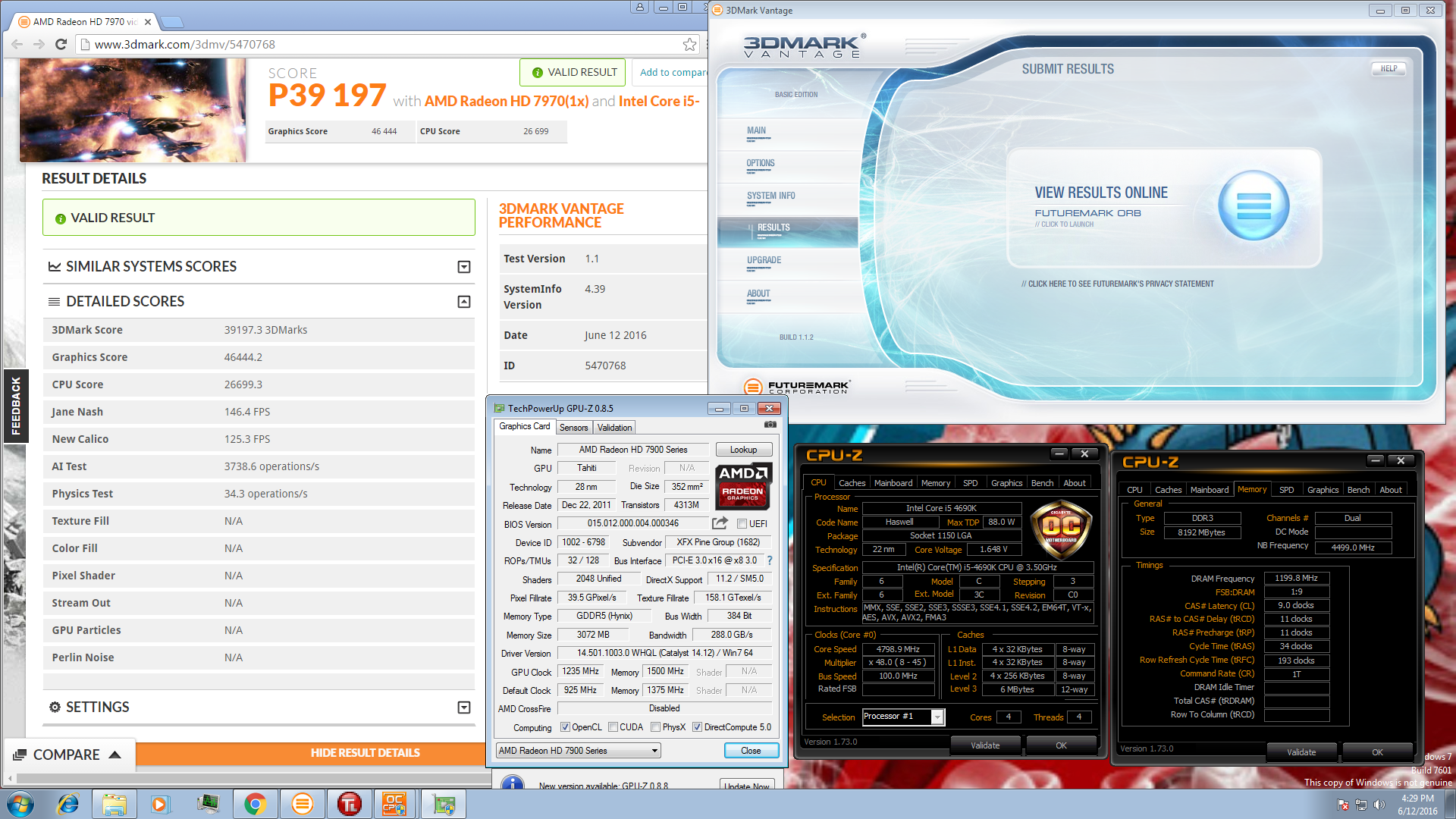Open Internet Explorer from the taskbar
The width and height of the screenshot is (1456, 819).
point(68,804)
